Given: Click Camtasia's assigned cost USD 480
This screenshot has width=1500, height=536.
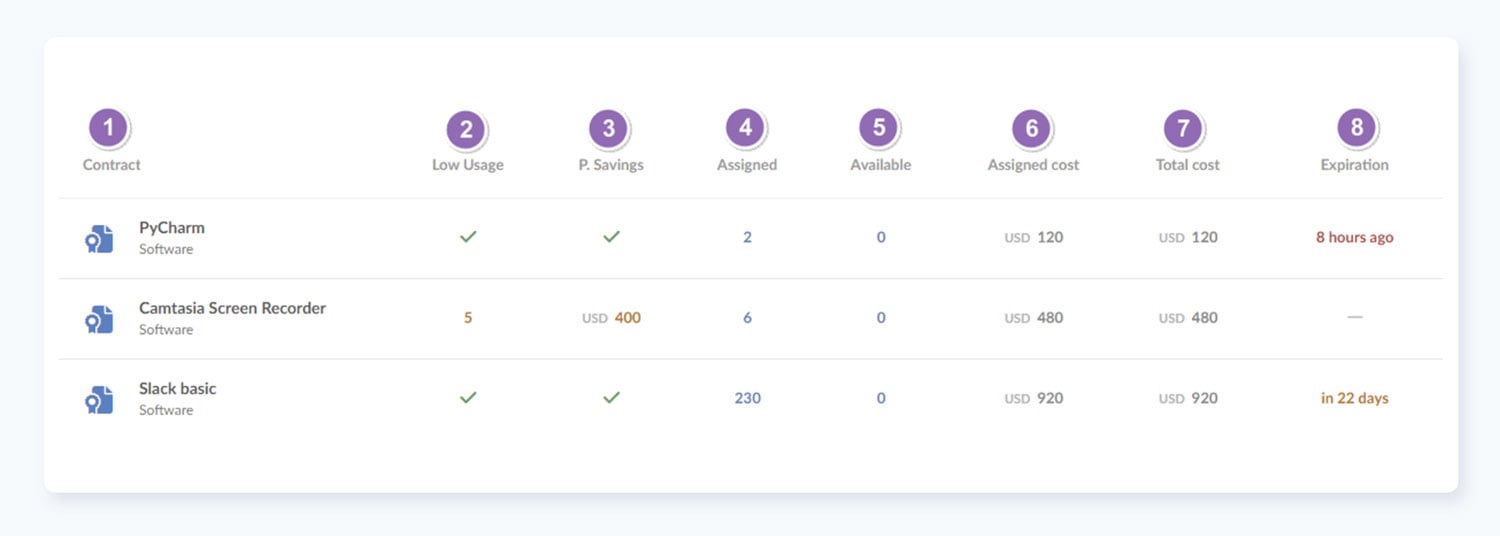Looking at the screenshot, I should (x=1034, y=318).
